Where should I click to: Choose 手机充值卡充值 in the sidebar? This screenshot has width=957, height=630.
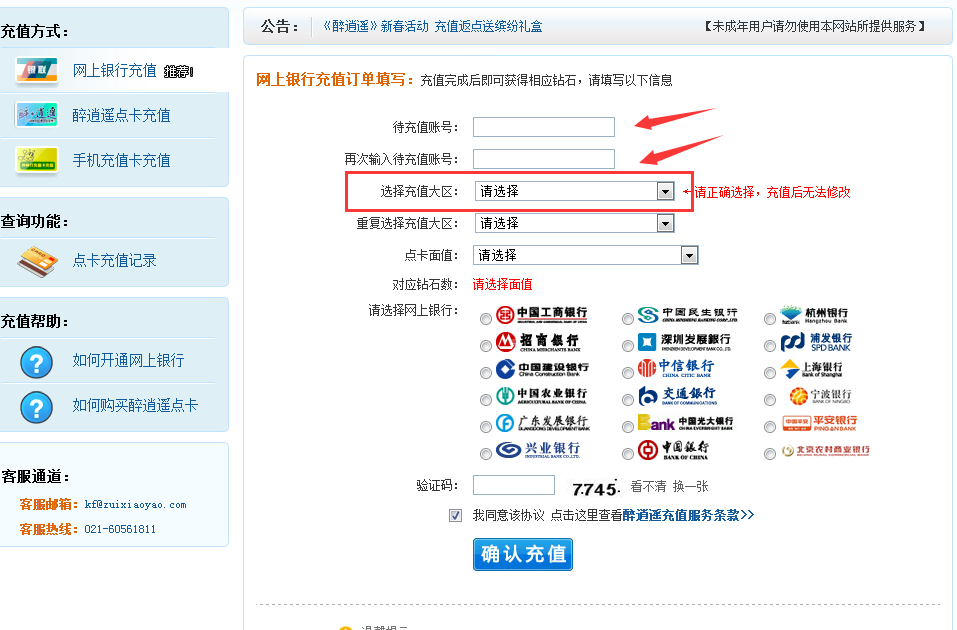pos(121,161)
